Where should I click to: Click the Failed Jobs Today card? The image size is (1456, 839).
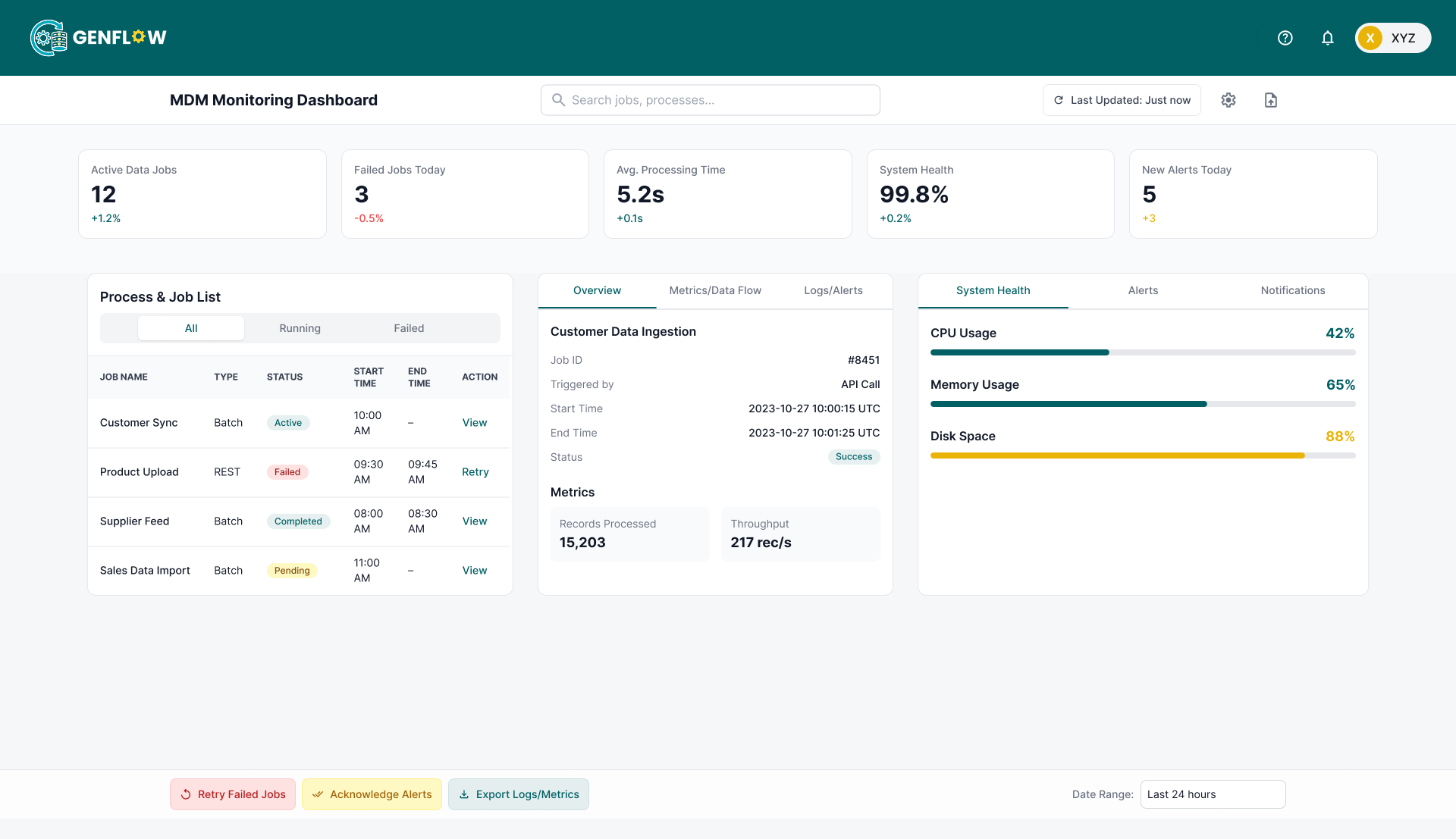pos(465,194)
